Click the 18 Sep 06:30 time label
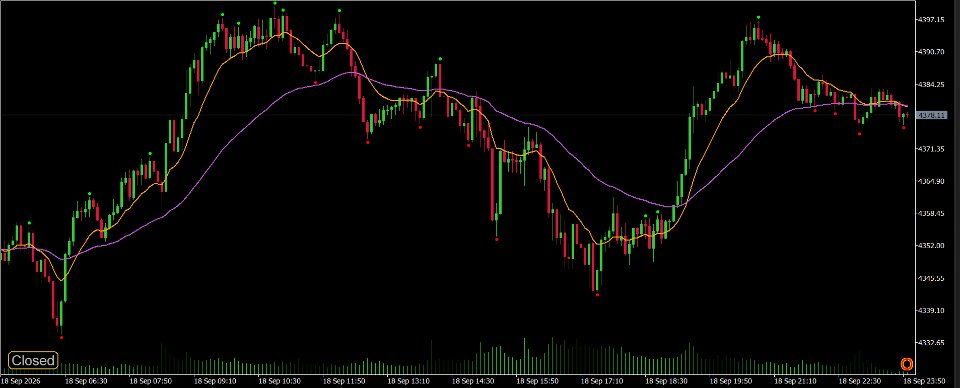This screenshot has width=960, height=388. click(86, 381)
